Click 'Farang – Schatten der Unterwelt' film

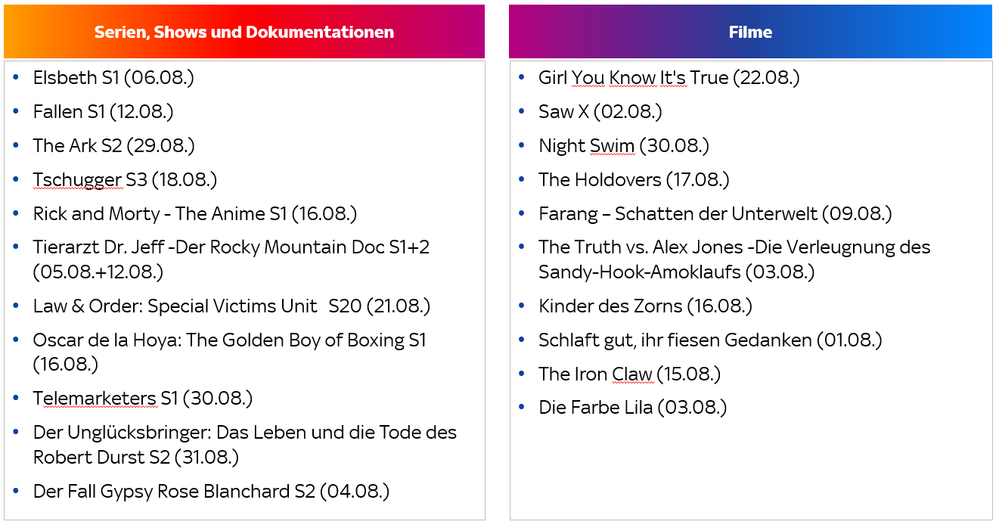[x=715, y=214]
